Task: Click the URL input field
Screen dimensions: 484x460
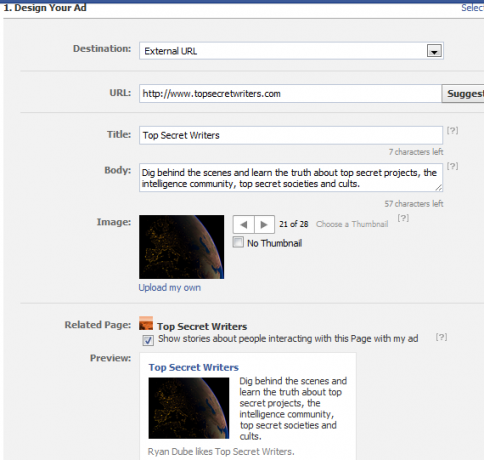Action: tap(290, 94)
